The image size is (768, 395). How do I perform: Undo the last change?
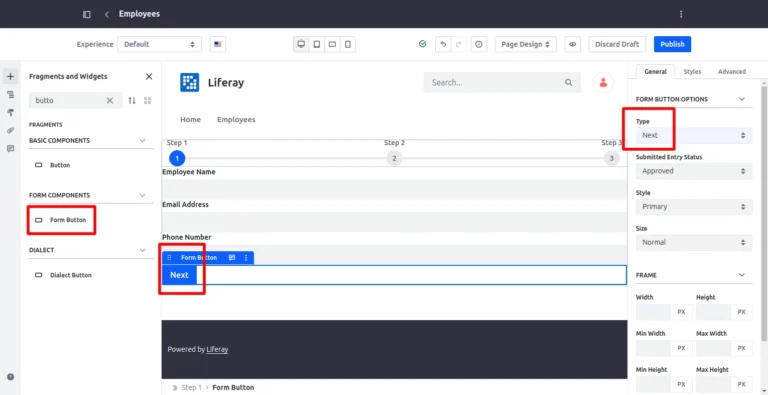(443, 44)
